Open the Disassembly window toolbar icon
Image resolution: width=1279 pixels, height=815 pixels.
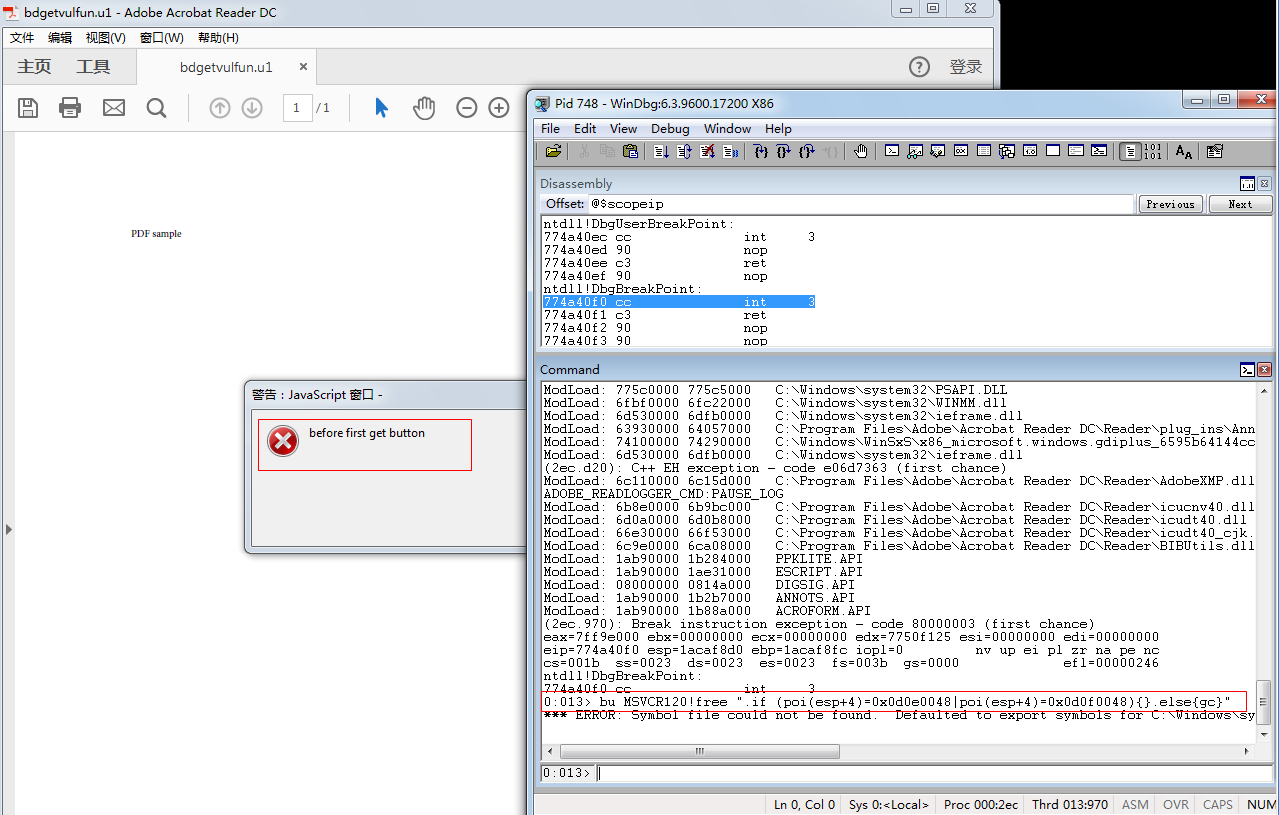[x=1029, y=151]
